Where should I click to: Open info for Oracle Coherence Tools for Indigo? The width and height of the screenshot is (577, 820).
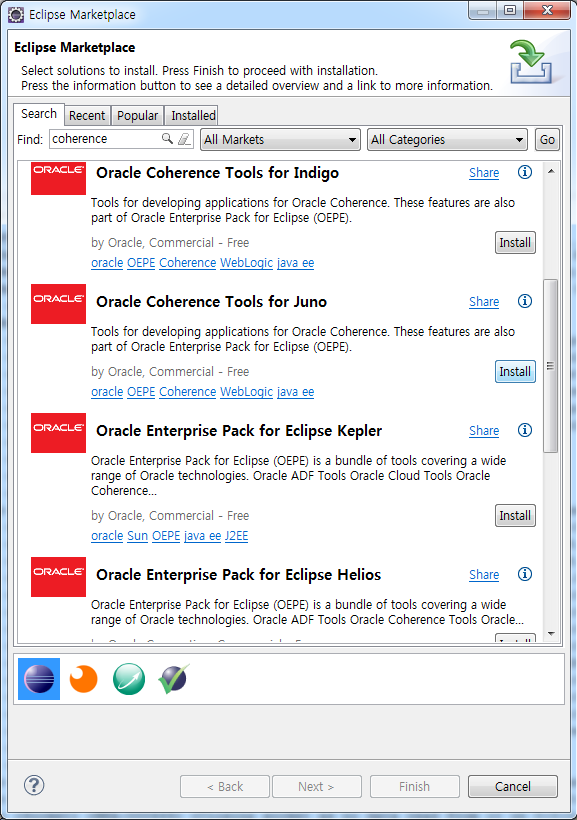(x=525, y=172)
